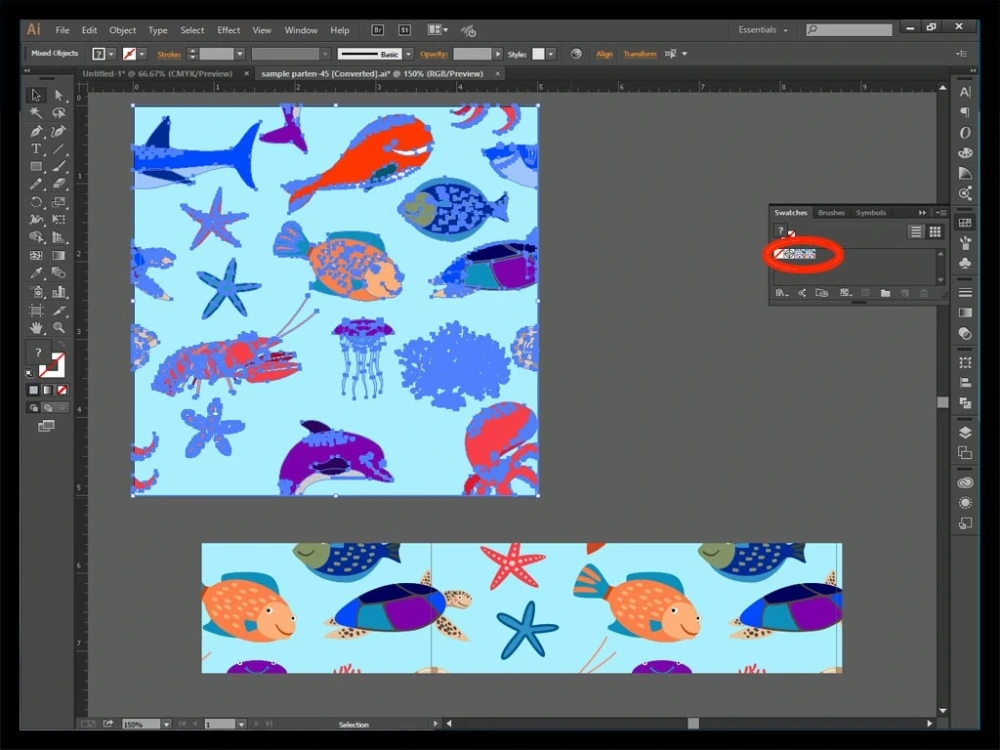This screenshot has width=1000, height=750.
Task: Open Bridge via the Br icon
Action: click(x=378, y=30)
